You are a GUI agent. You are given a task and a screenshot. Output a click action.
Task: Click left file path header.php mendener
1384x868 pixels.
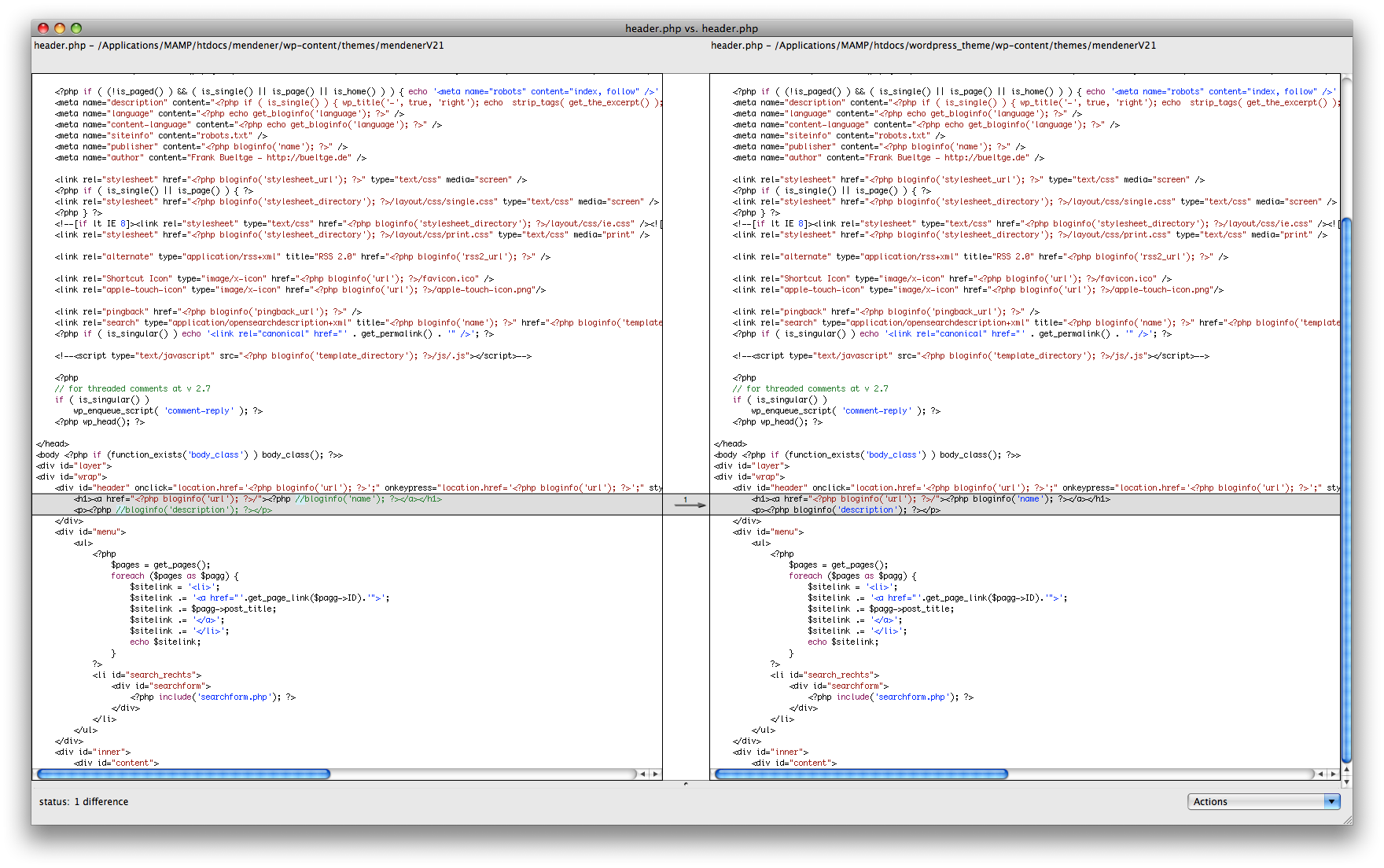pos(239,46)
